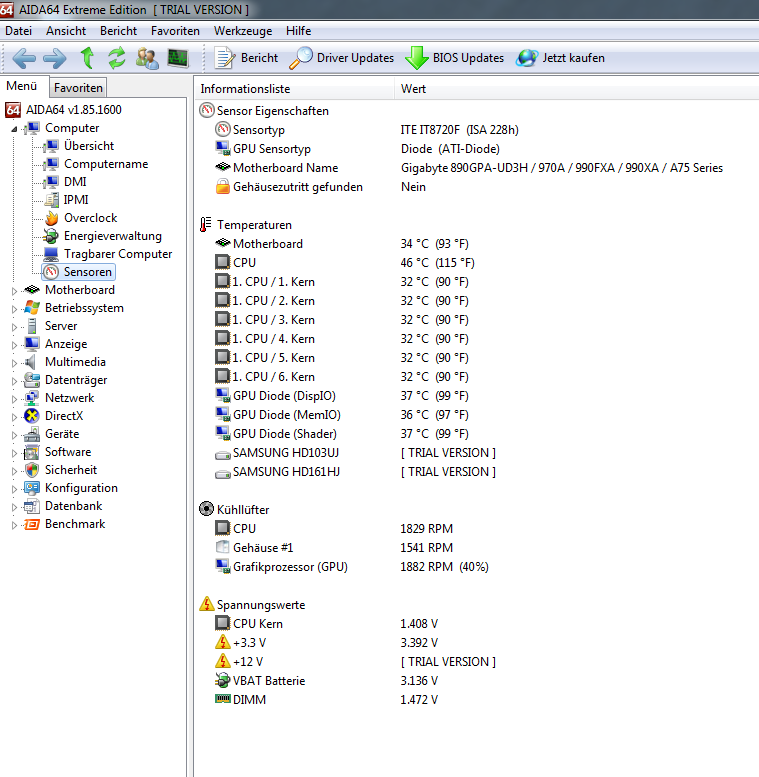Expand the Netzwerk tree node
The width and height of the screenshot is (759, 777).
point(14,399)
